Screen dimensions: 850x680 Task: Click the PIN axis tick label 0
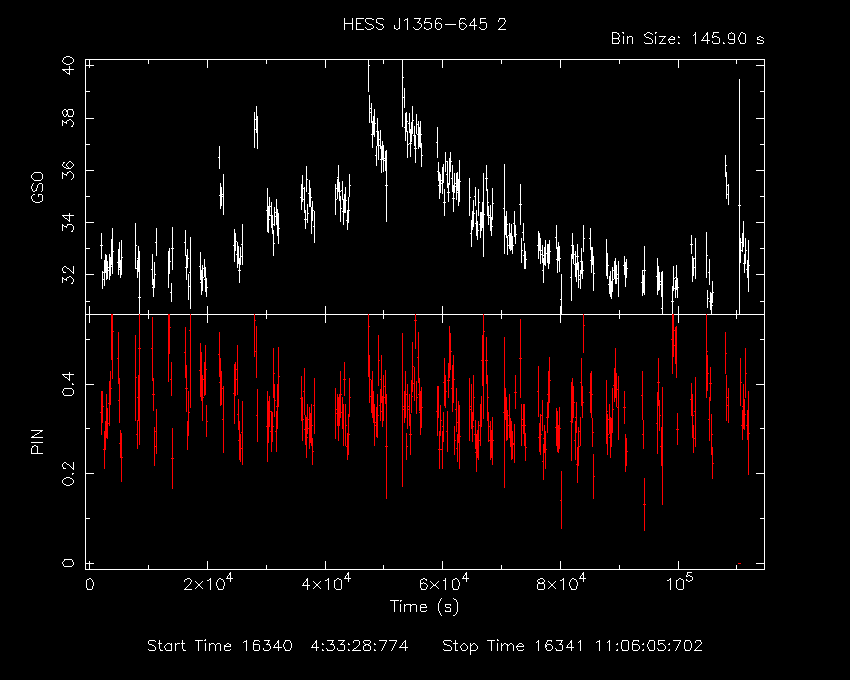coord(68,563)
